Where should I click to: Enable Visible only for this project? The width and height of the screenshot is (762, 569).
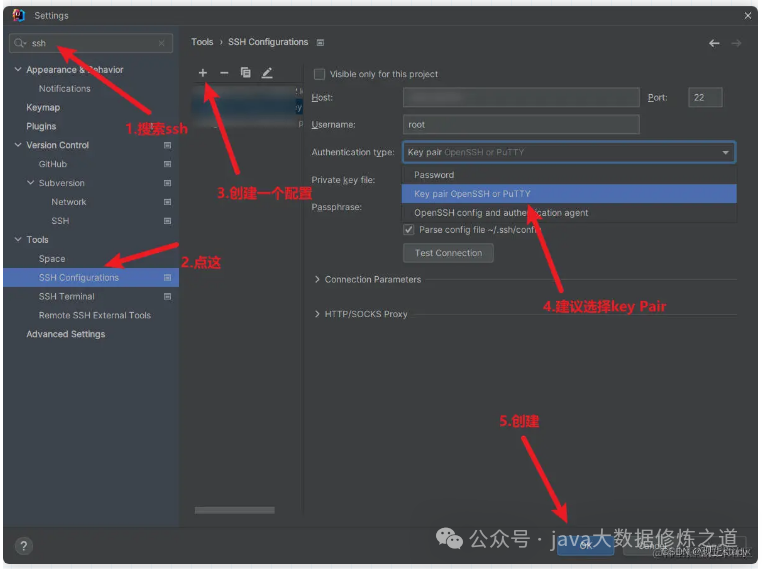coord(319,74)
